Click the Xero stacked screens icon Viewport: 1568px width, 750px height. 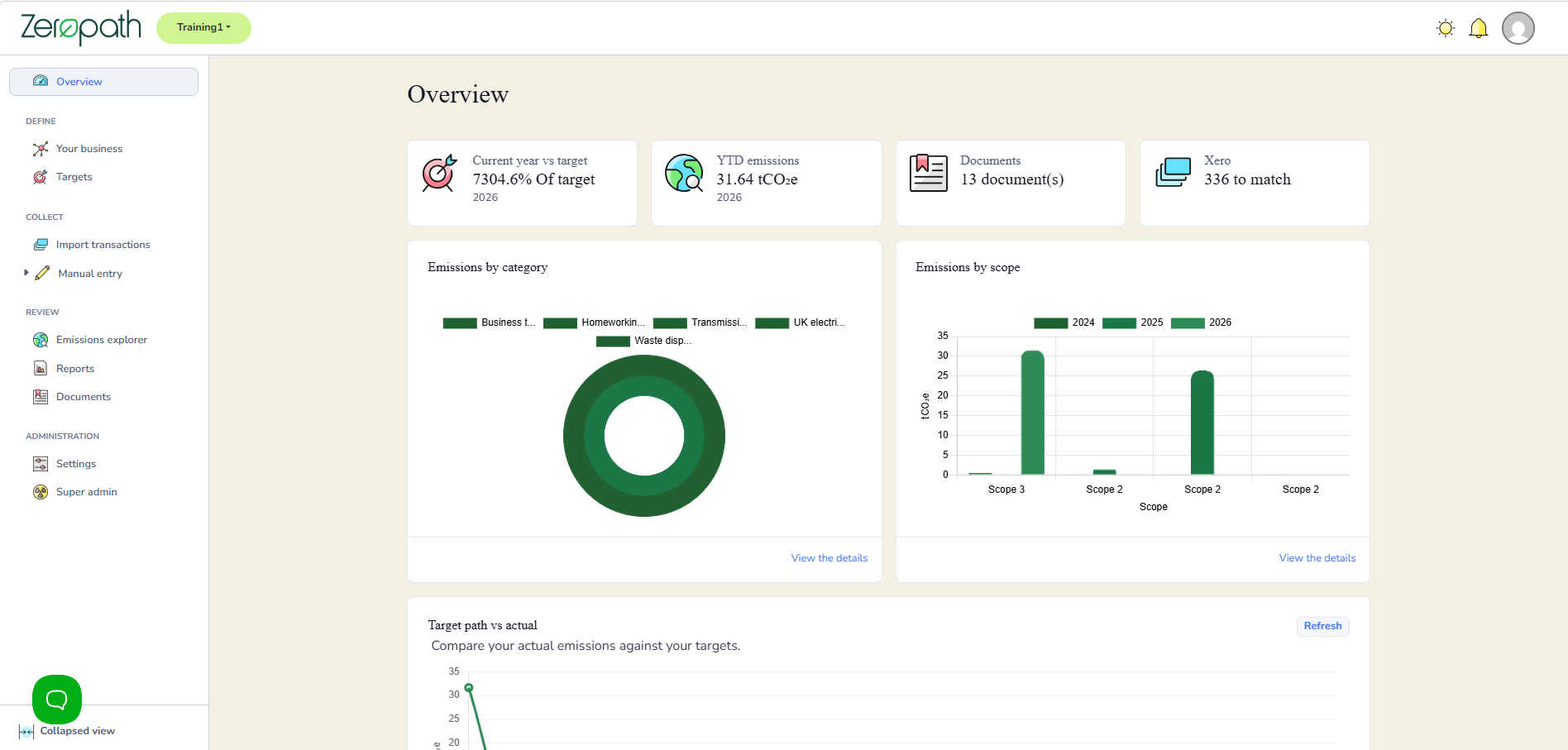(x=1173, y=173)
